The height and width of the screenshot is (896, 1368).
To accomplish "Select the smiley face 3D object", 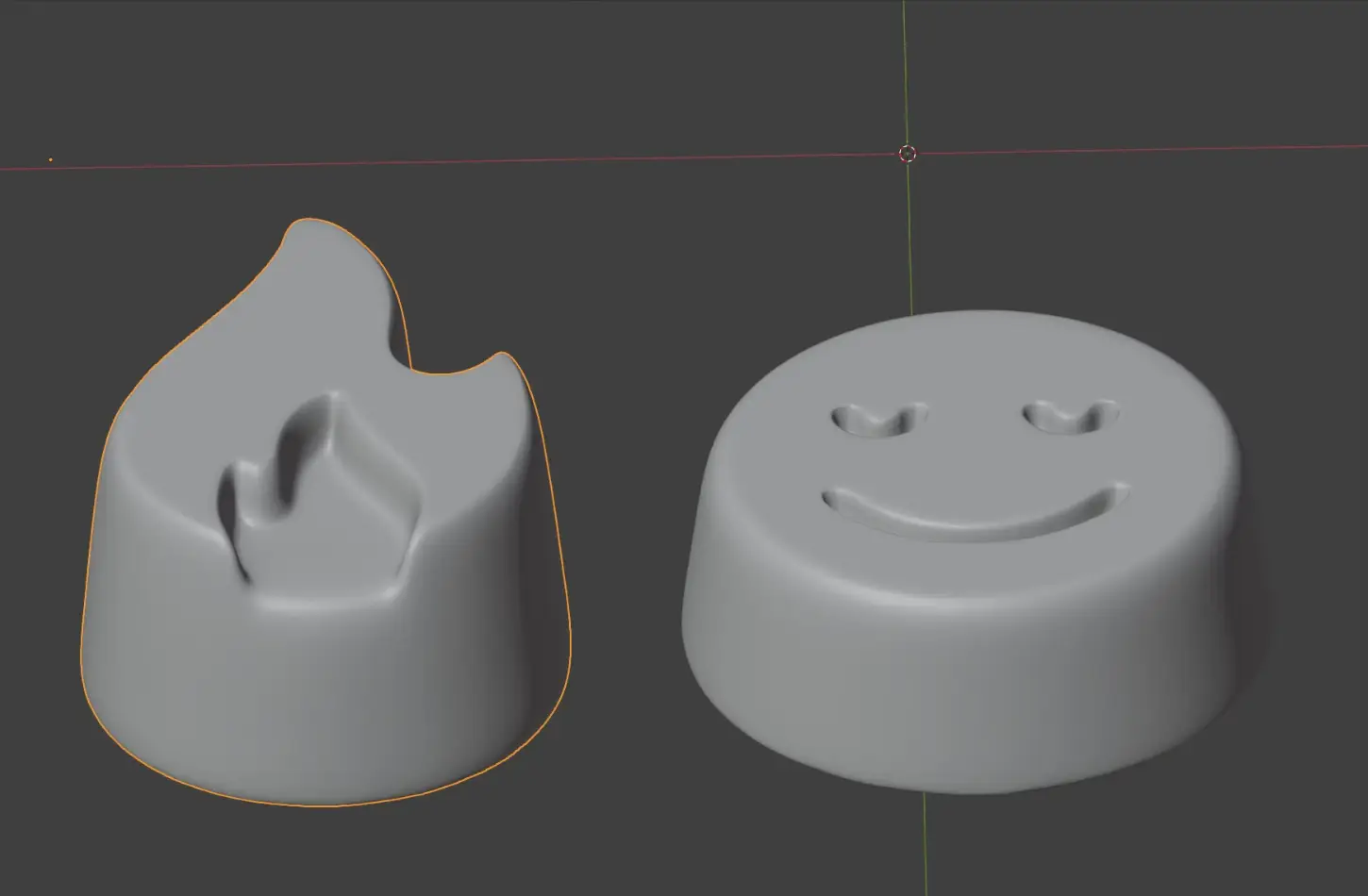I will point(962,552).
